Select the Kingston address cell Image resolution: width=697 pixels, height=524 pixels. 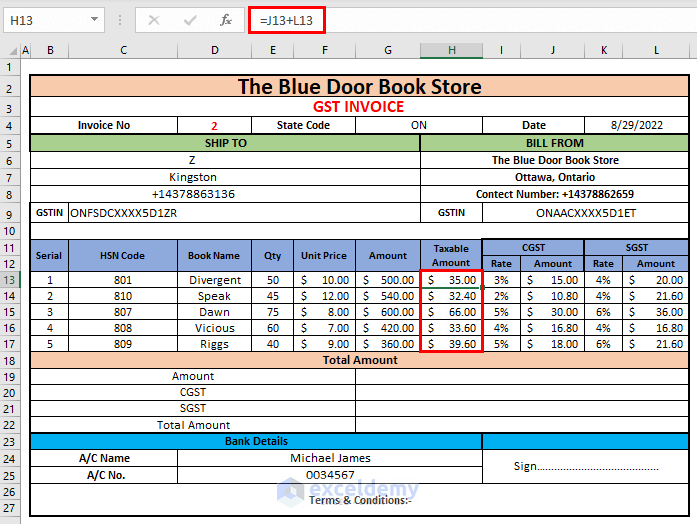pyautogui.click(x=225, y=177)
